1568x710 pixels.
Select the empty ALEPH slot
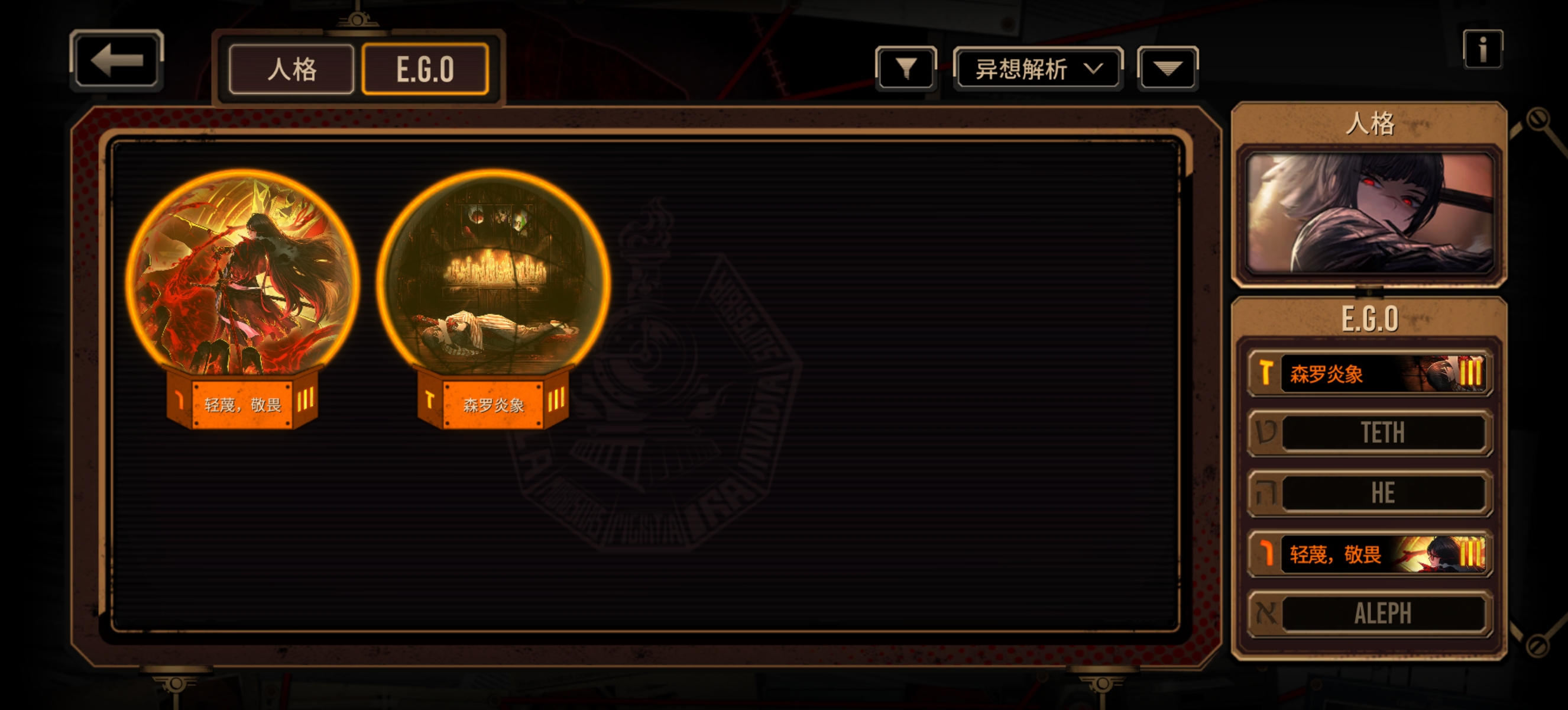[x=1369, y=613]
